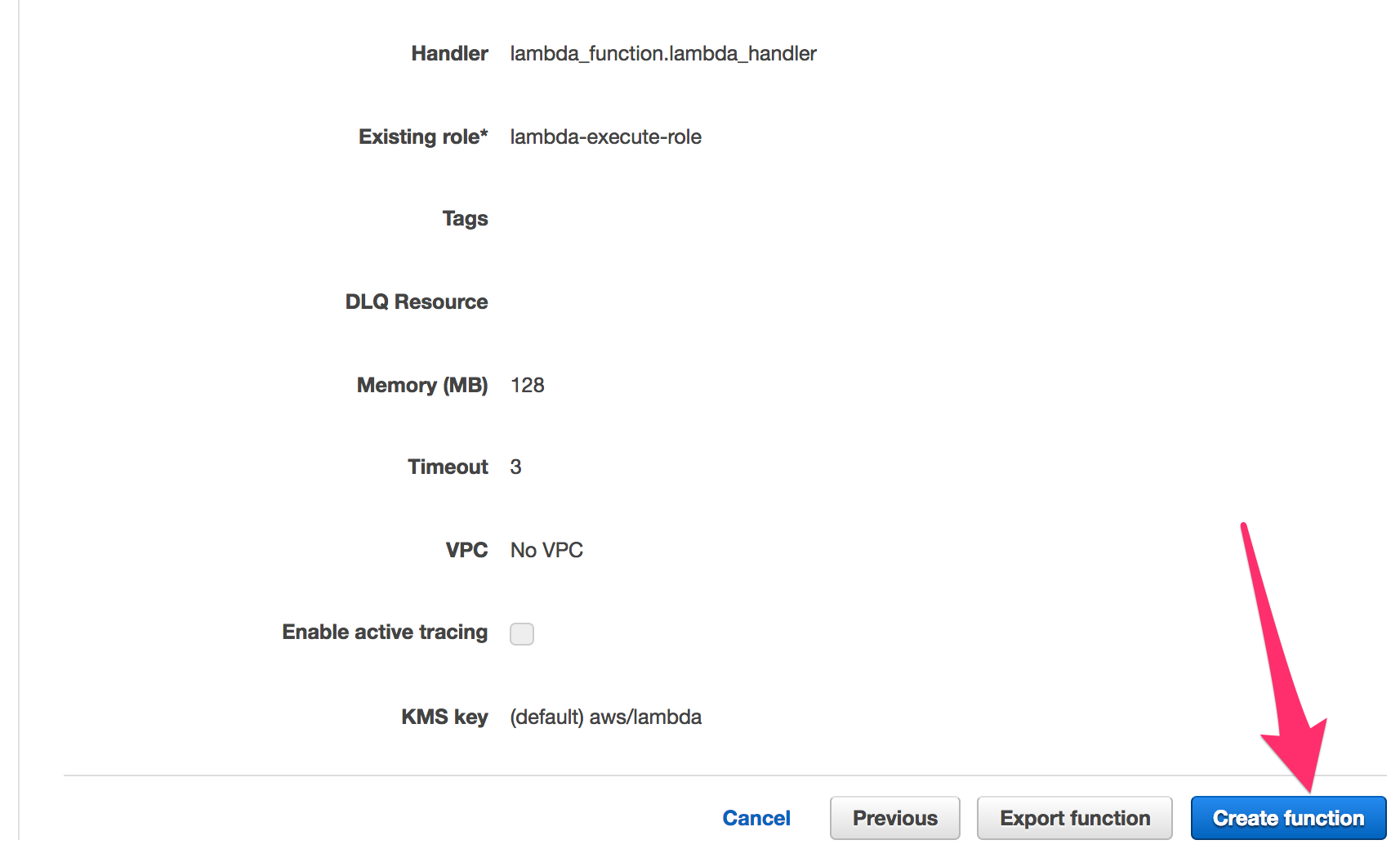Click the KMS key value aws/lambda
Screen dimensions: 1400x858
(x=604, y=717)
